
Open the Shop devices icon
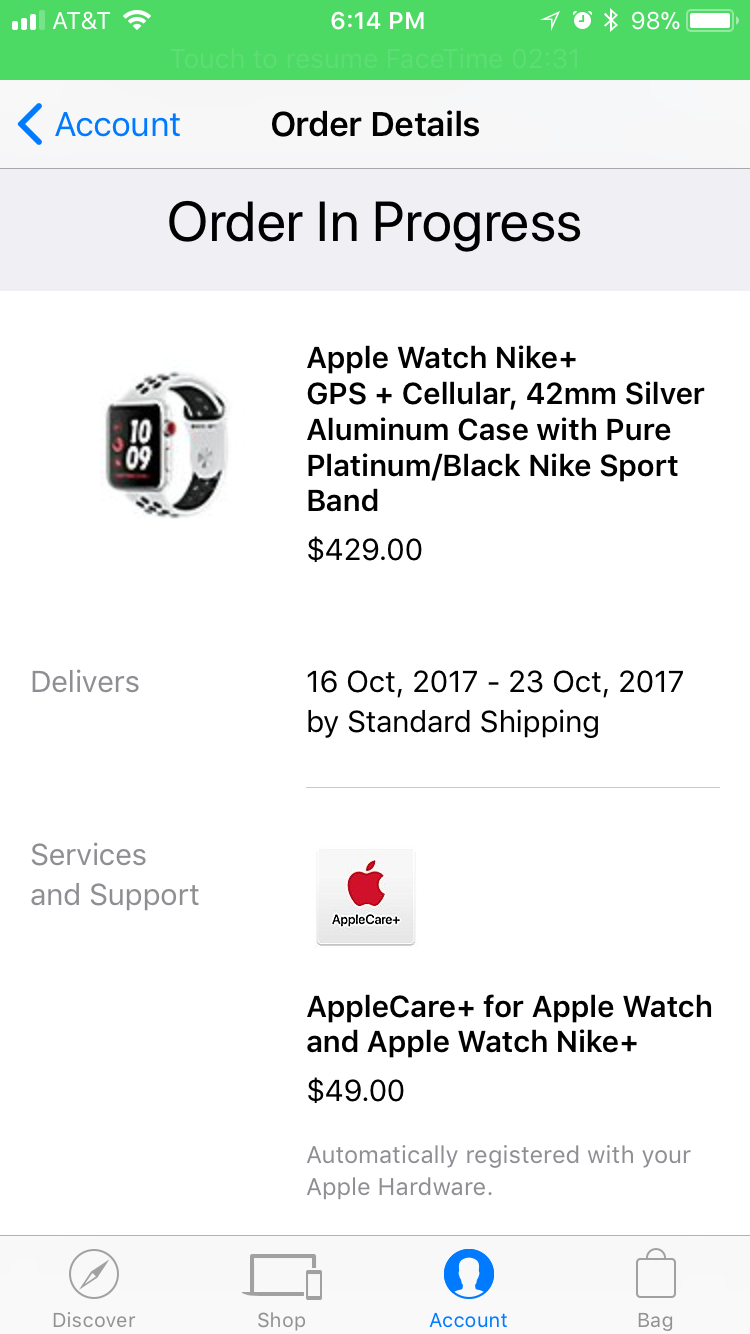click(285, 1276)
